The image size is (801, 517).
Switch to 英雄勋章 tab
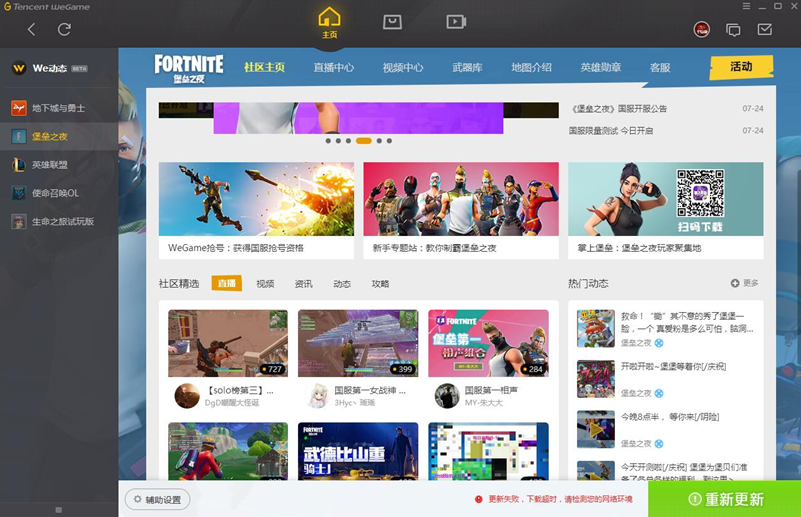click(601, 67)
